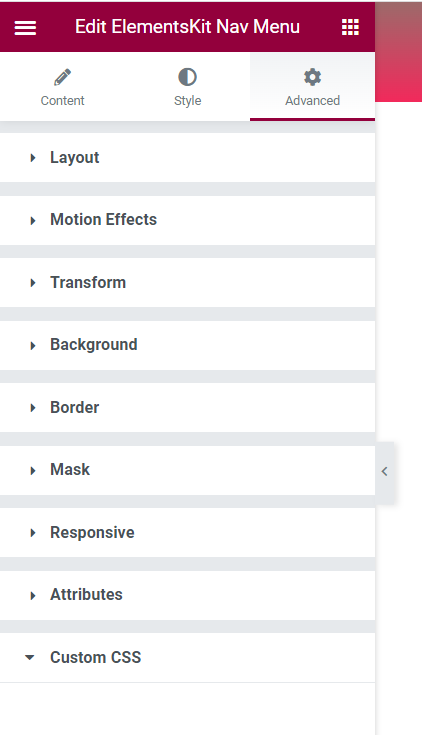Click the Edit ElementsKit Nav Menu title

pyautogui.click(x=188, y=27)
